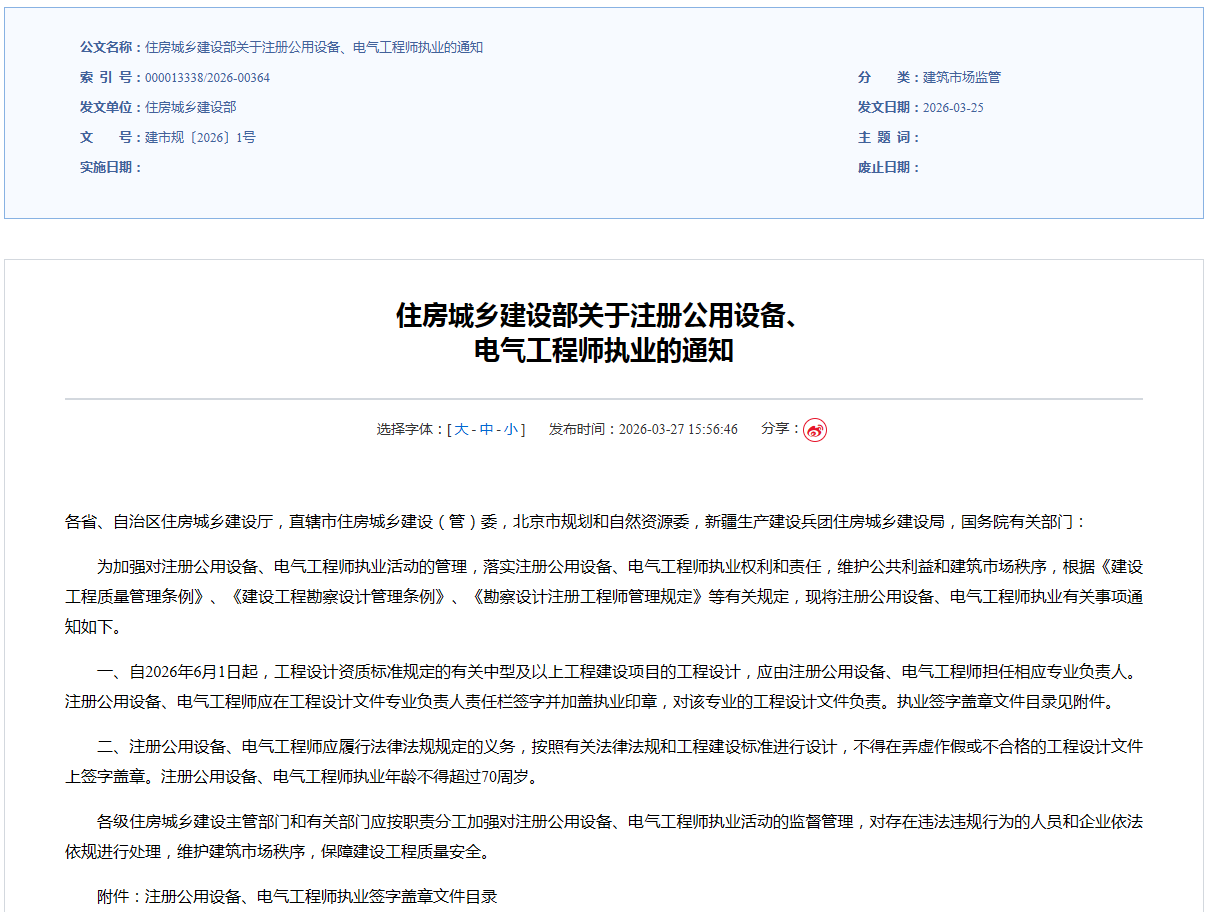Click the 废止日期 label
The width and height of the screenshot is (1208, 912).
click(888, 168)
